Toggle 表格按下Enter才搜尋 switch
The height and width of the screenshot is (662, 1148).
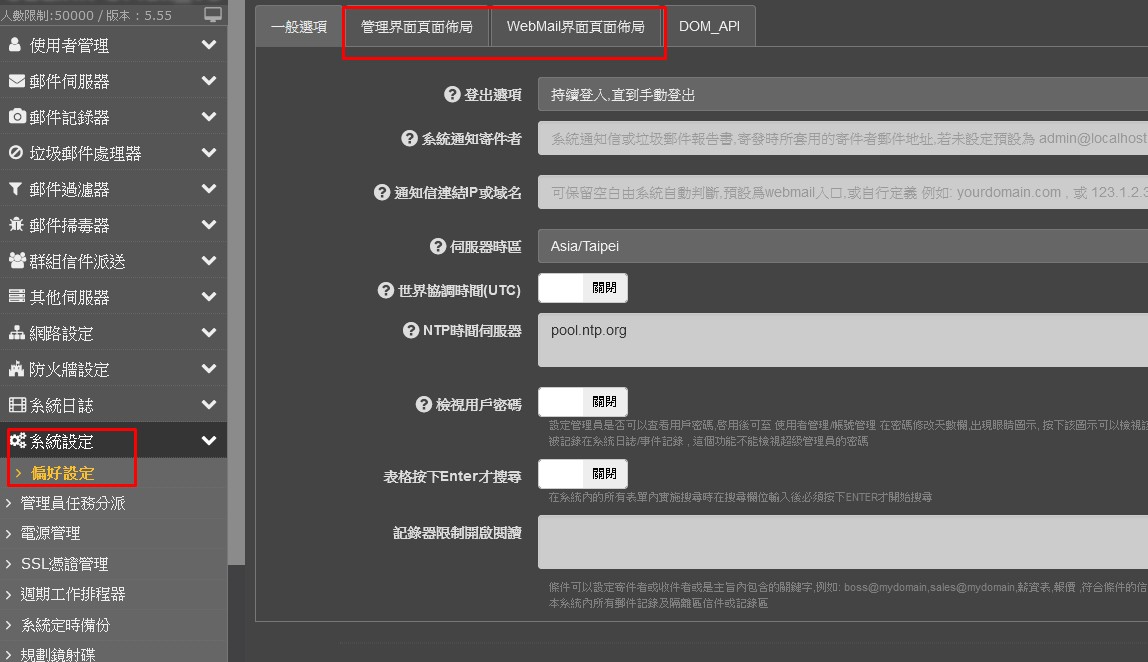pos(583,474)
